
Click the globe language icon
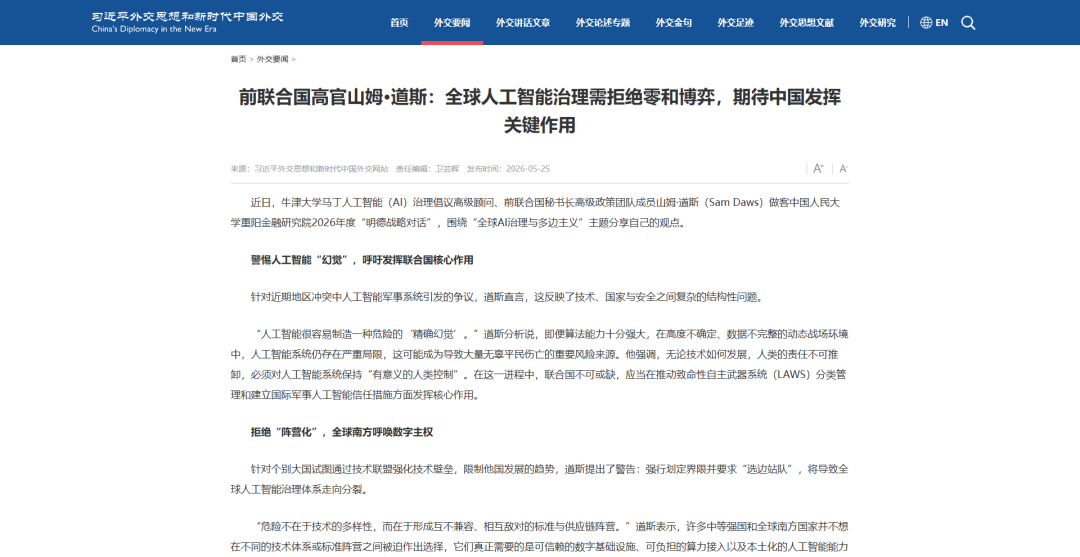tap(926, 23)
